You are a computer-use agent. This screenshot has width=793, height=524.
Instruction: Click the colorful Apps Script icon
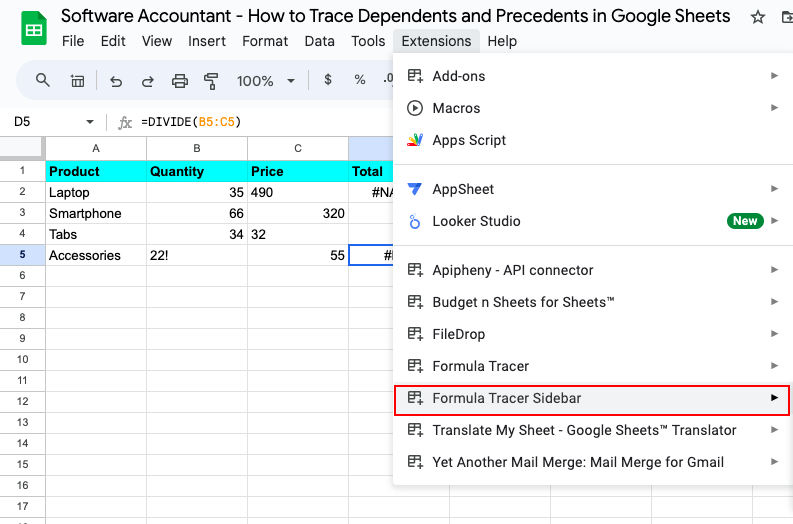(x=415, y=140)
